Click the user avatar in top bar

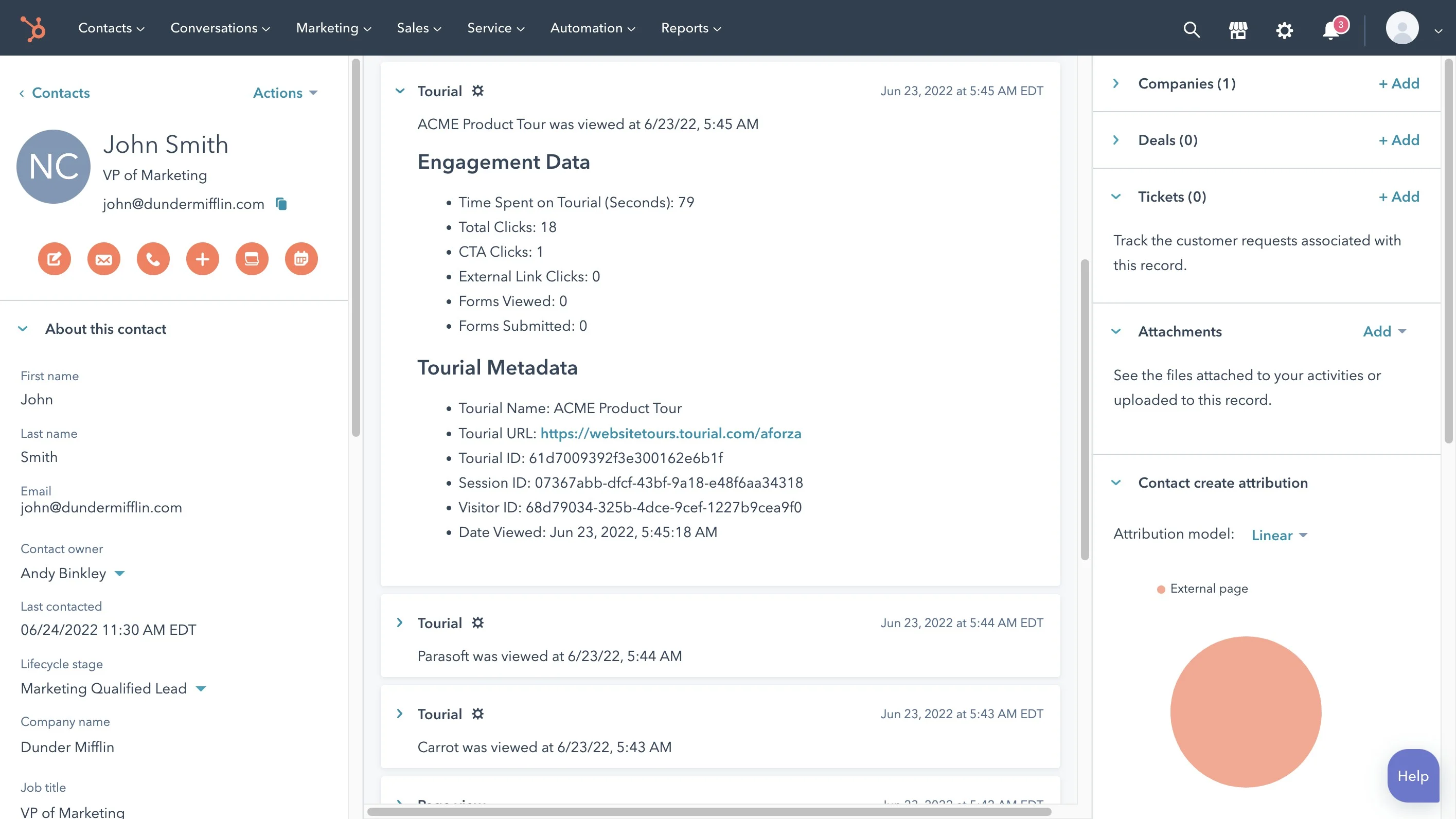point(1402,28)
